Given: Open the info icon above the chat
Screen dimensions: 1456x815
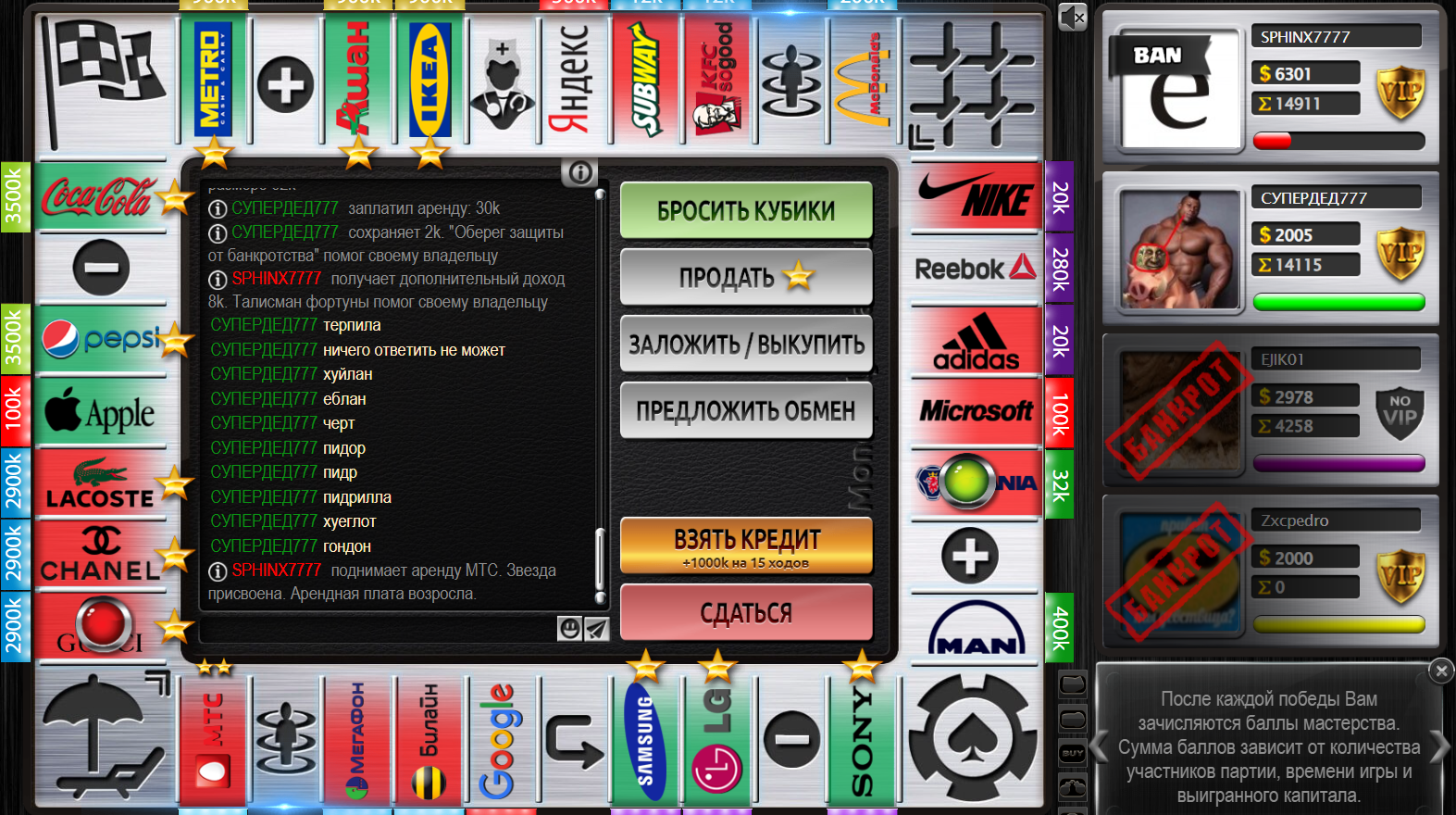Looking at the screenshot, I should pos(580,172).
